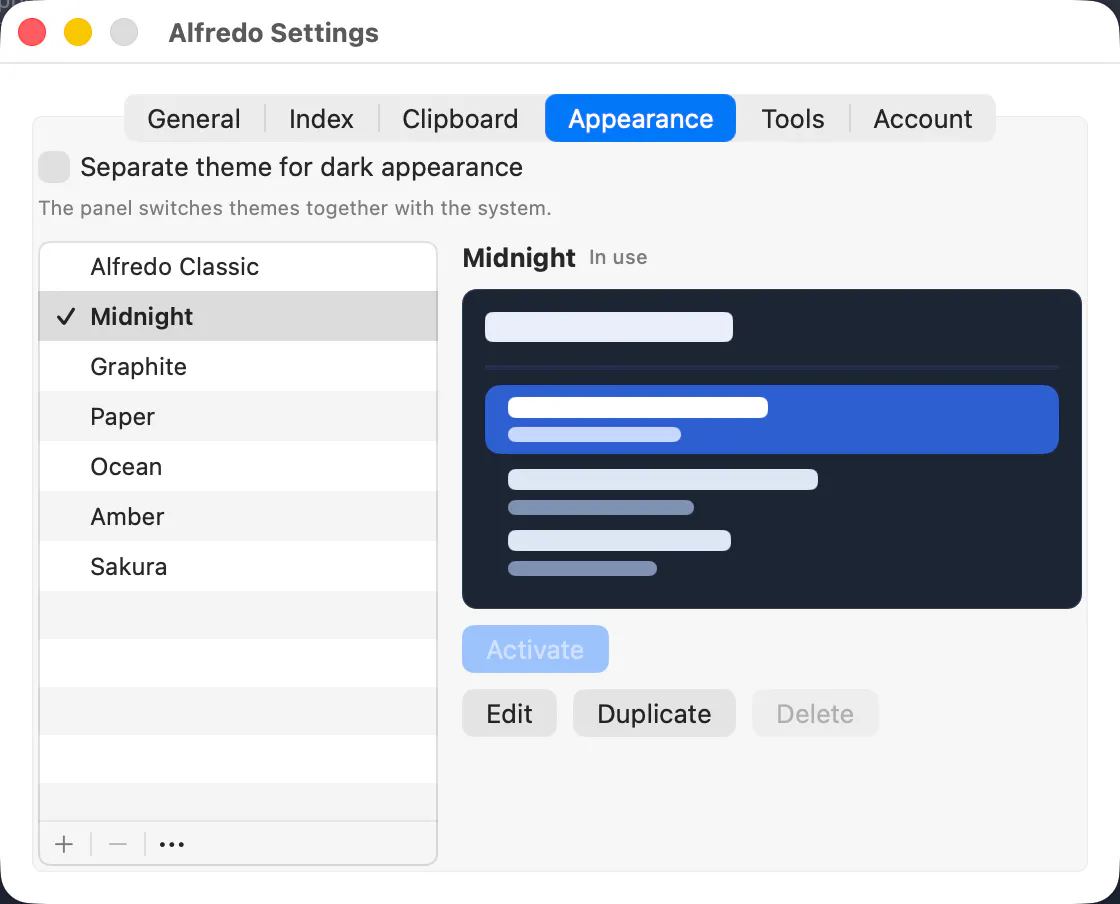Select the Sakura theme
Image resolution: width=1120 pixels, height=904 pixels.
click(x=238, y=566)
